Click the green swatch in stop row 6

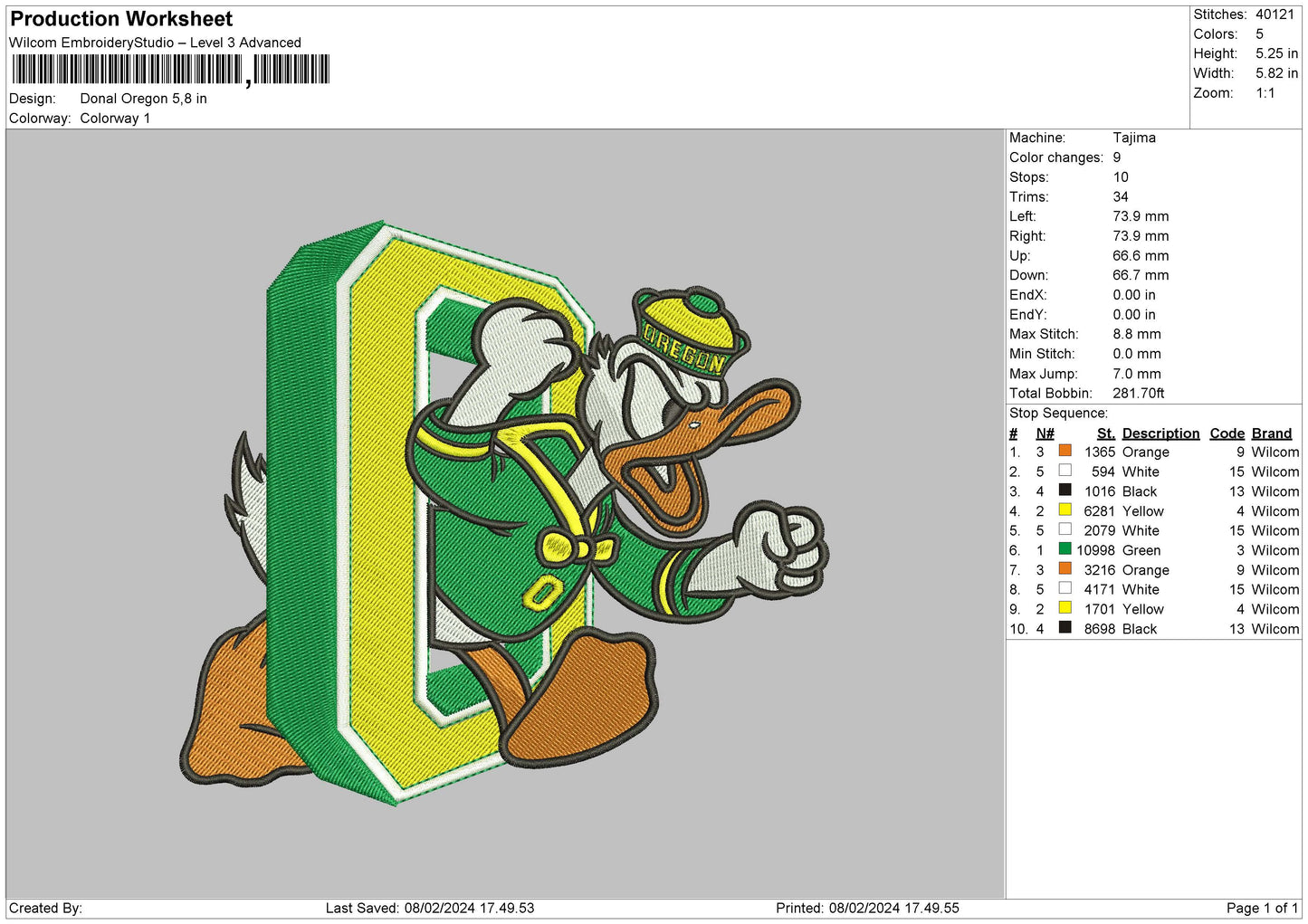pyautogui.click(x=1065, y=549)
